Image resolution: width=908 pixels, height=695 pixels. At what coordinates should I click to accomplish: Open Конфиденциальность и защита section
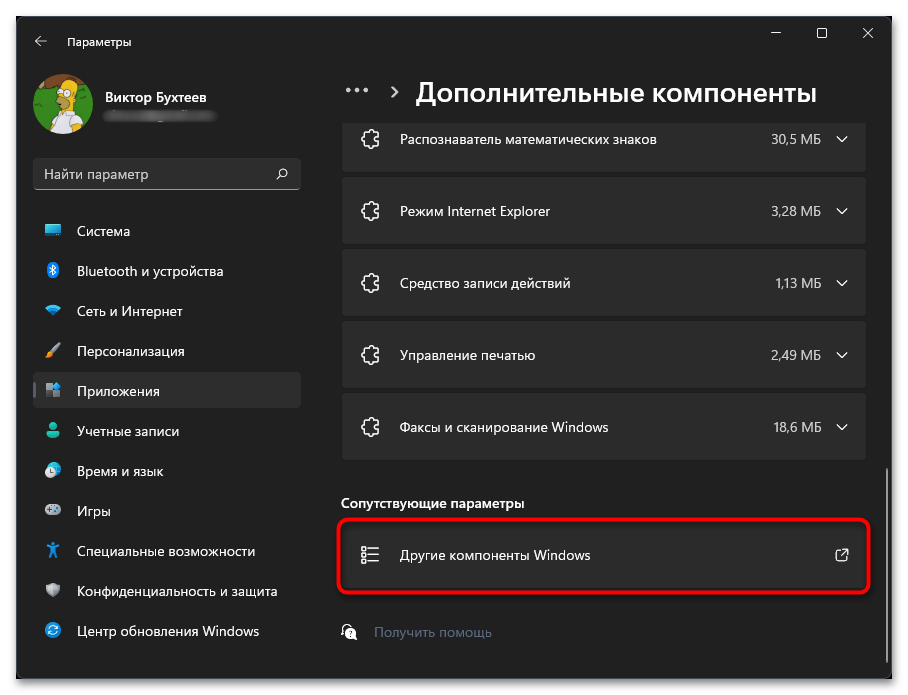167,591
